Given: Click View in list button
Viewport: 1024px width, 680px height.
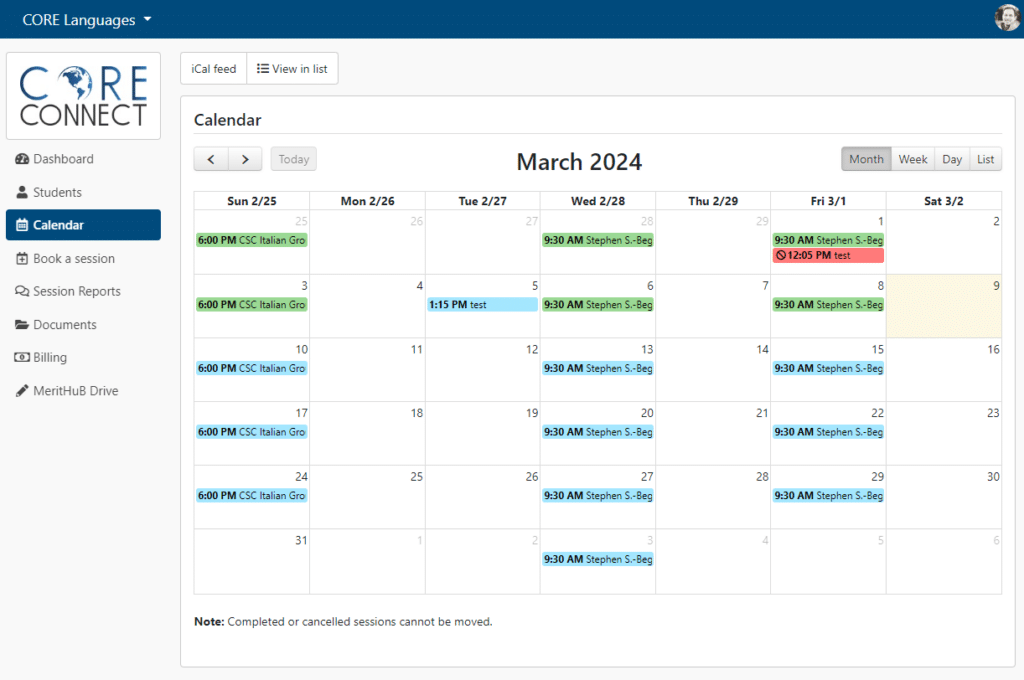Looking at the screenshot, I should [292, 69].
